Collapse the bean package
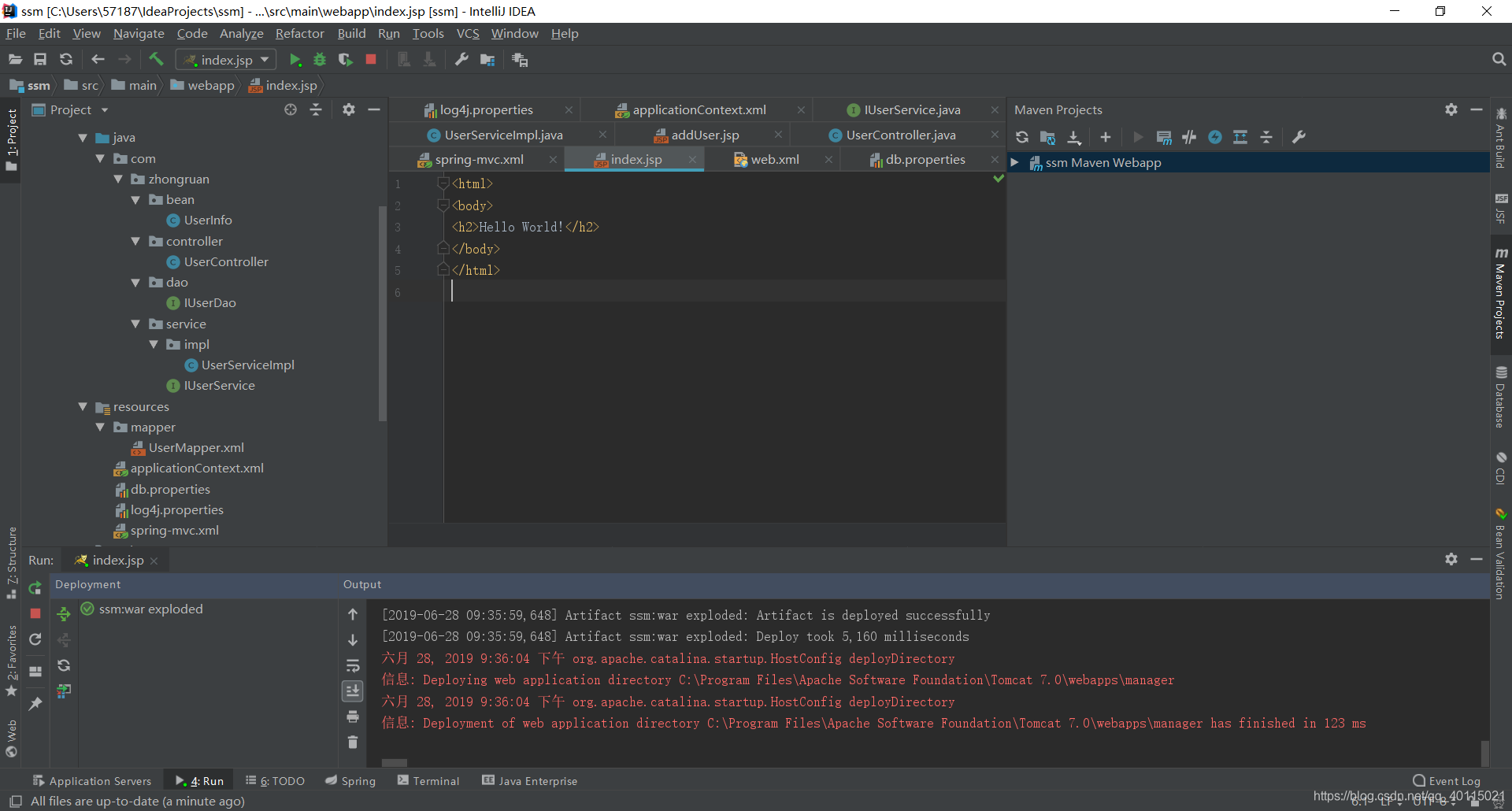Image resolution: width=1512 pixels, height=811 pixels. pyautogui.click(x=135, y=200)
